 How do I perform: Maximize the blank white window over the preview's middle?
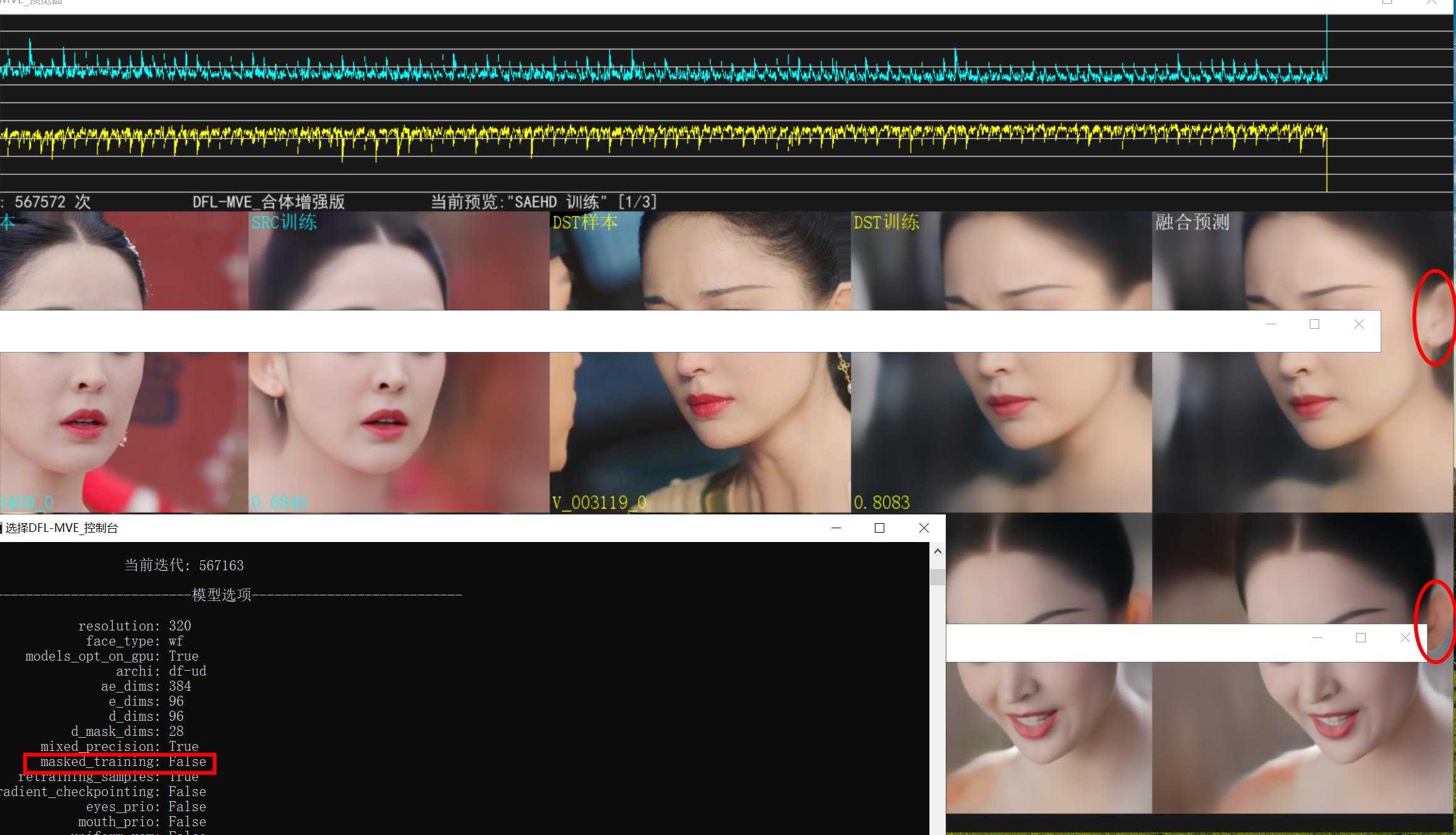click(1314, 324)
